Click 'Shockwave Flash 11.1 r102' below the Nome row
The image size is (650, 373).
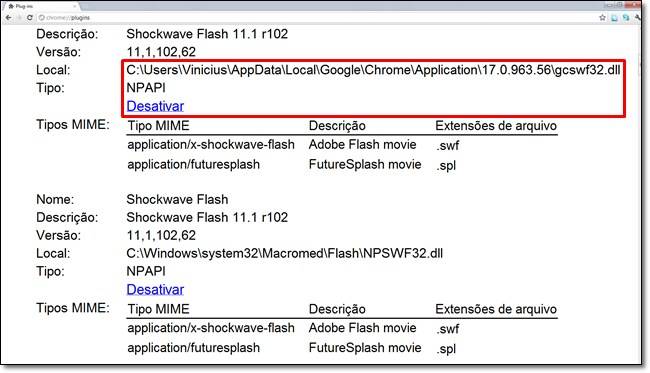(x=207, y=218)
